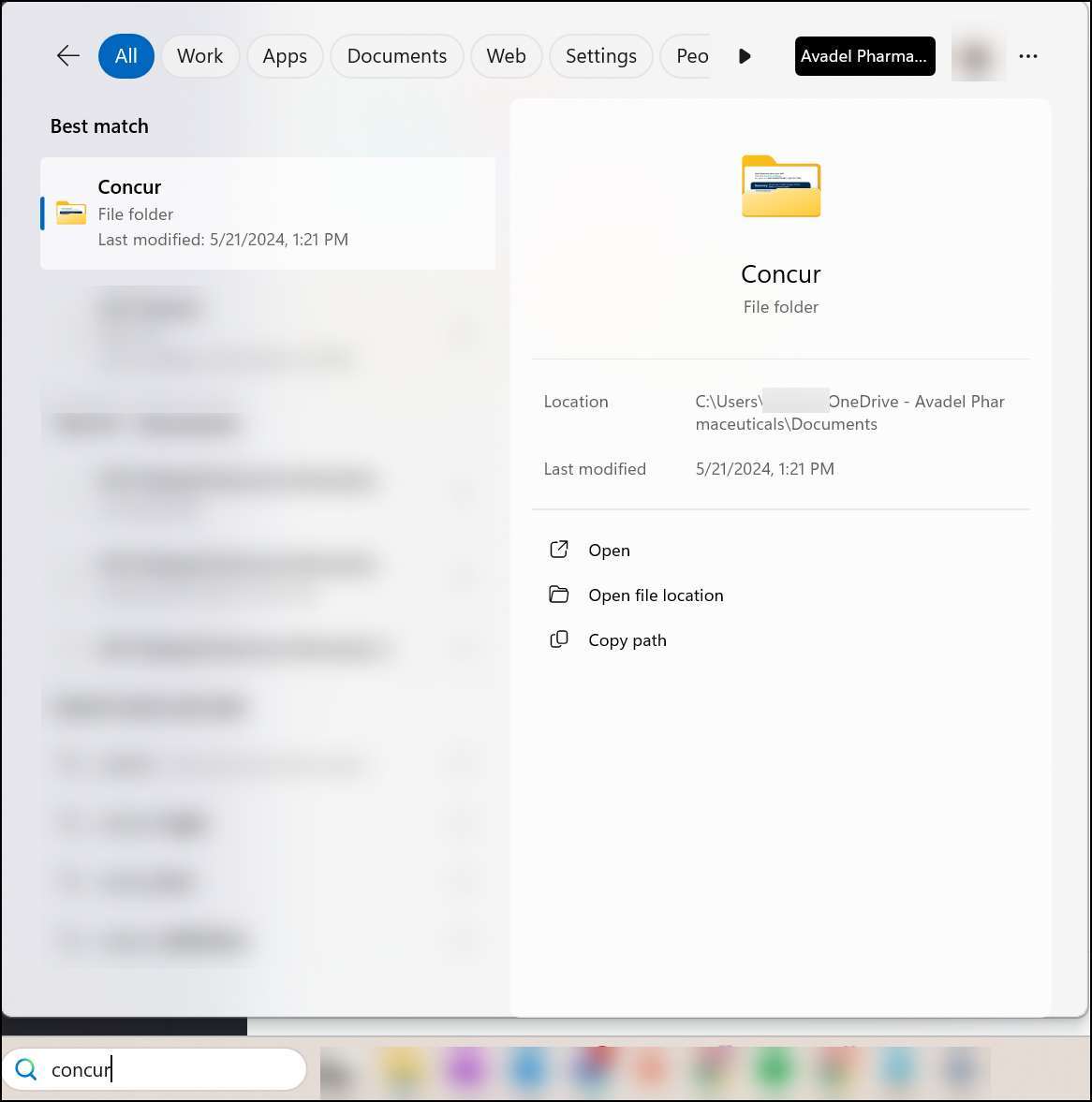
Task: Click the Open external-link icon
Action: (x=558, y=550)
